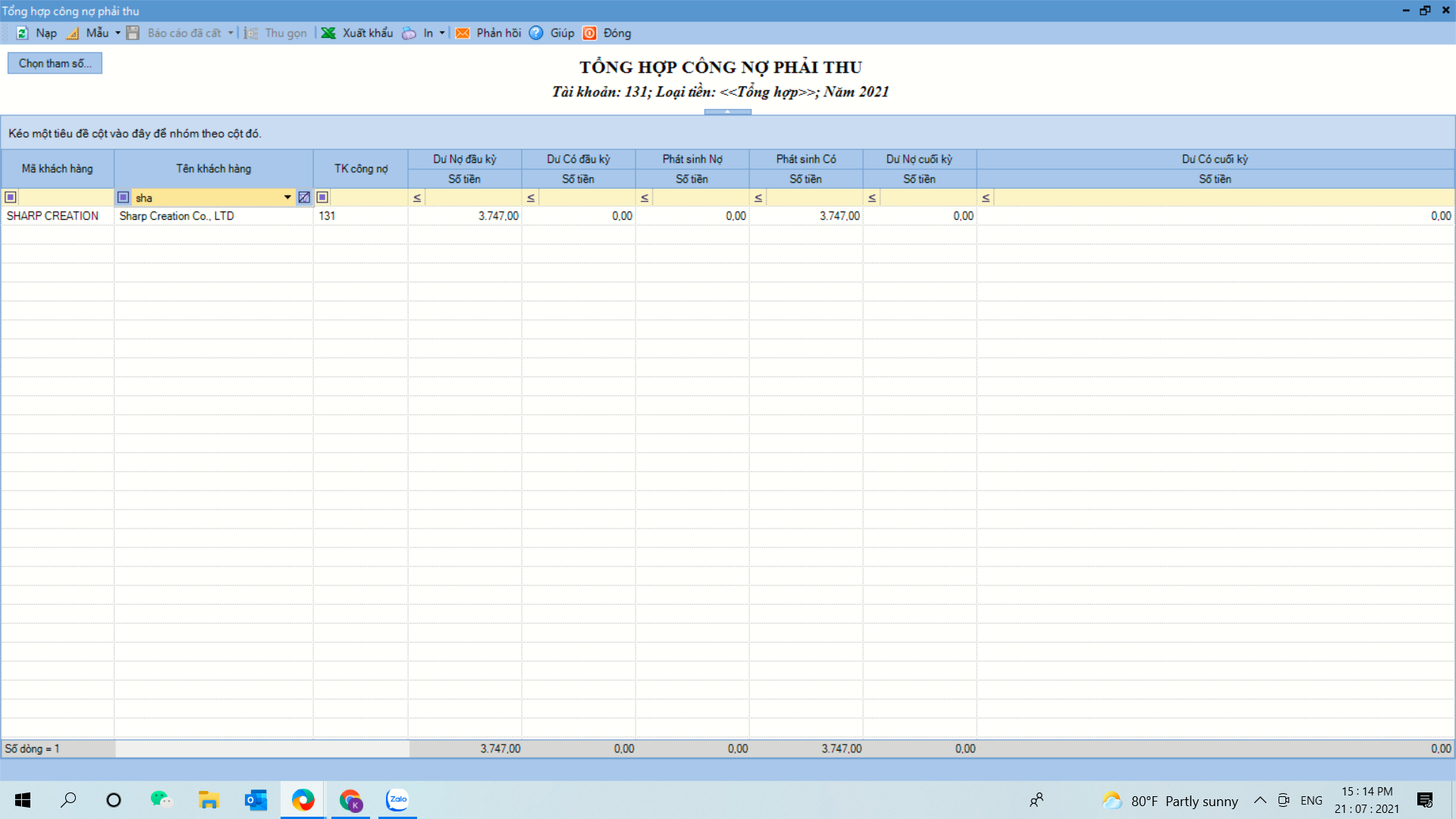Click the Phản hồi envelope icon

tap(463, 33)
